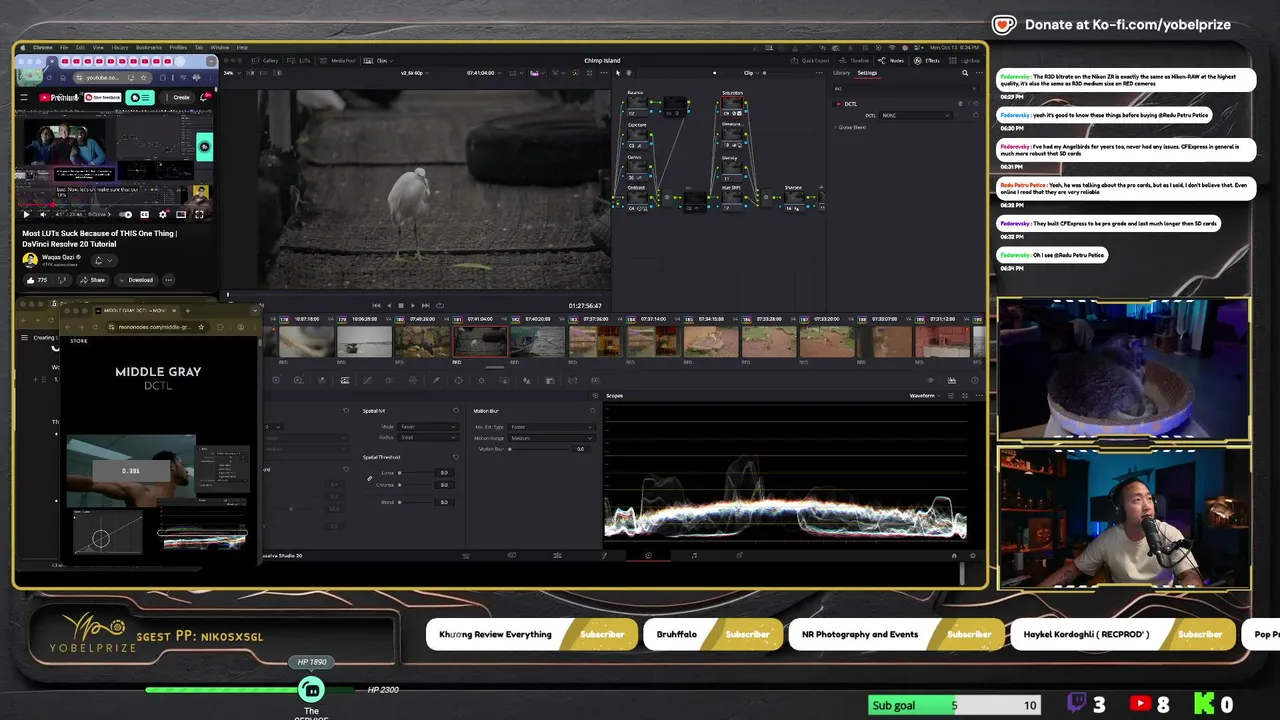Open the Chrome History menu
The width and height of the screenshot is (1280, 720).
tap(120, 47)
